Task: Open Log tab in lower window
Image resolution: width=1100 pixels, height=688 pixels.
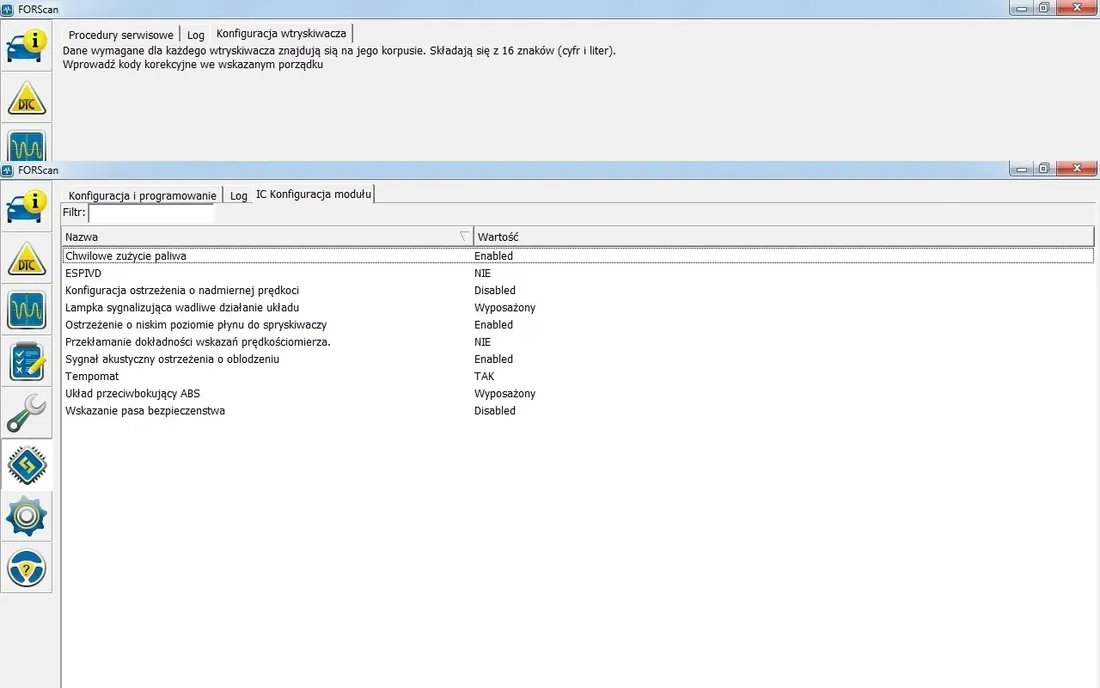Action: tap(239, 196)
